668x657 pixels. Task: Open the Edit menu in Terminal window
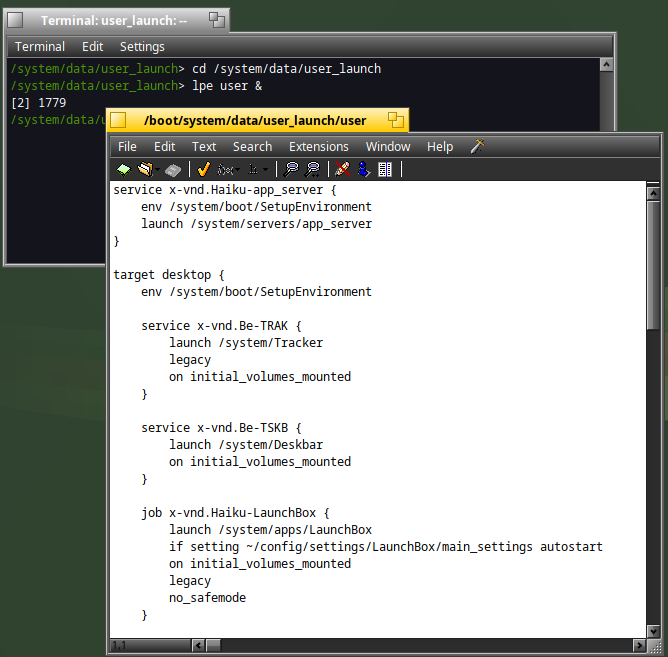point(92,46)
